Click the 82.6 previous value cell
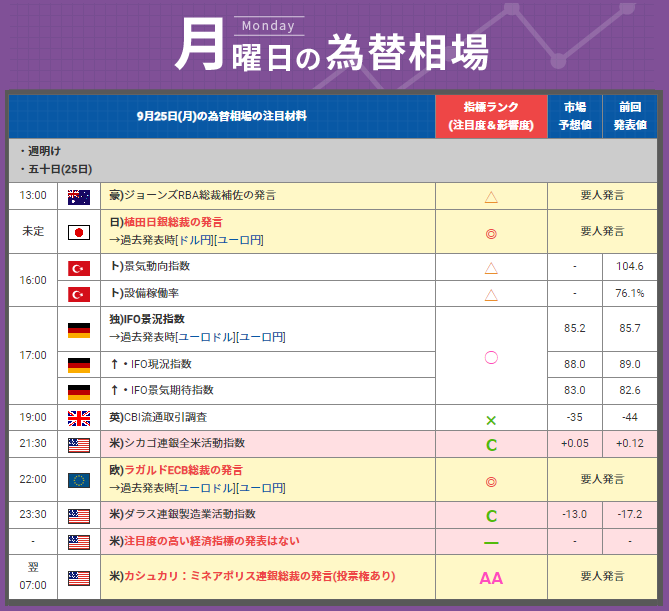 point(630,390)
